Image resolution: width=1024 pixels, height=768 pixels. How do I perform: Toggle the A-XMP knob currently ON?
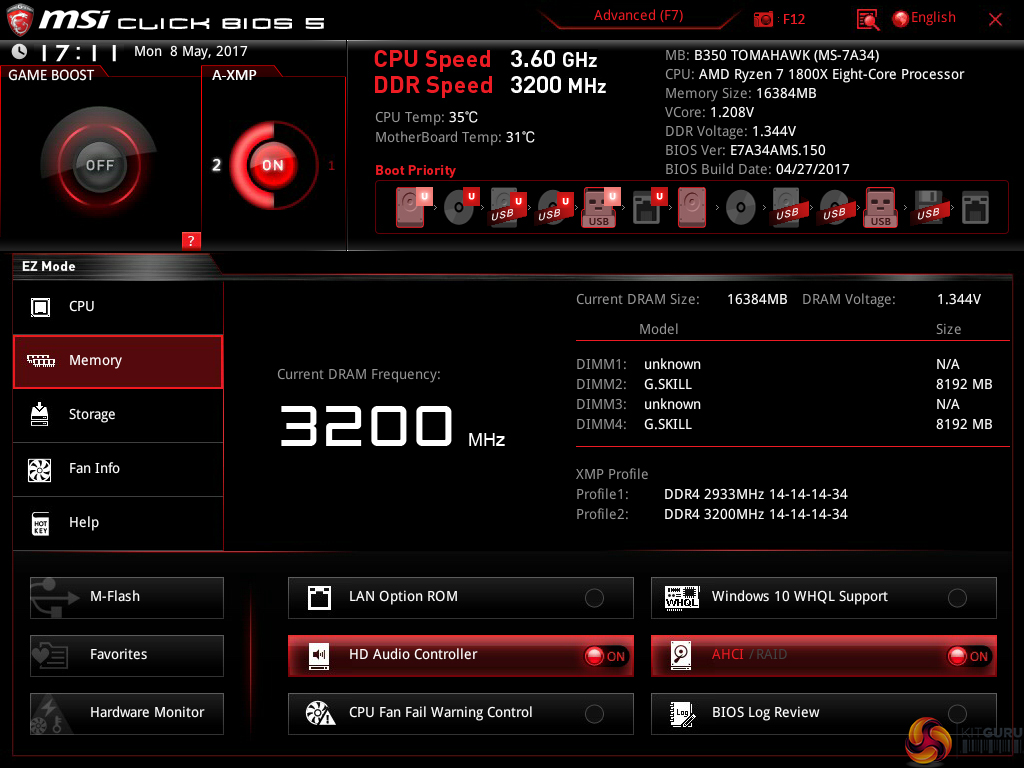272,165
